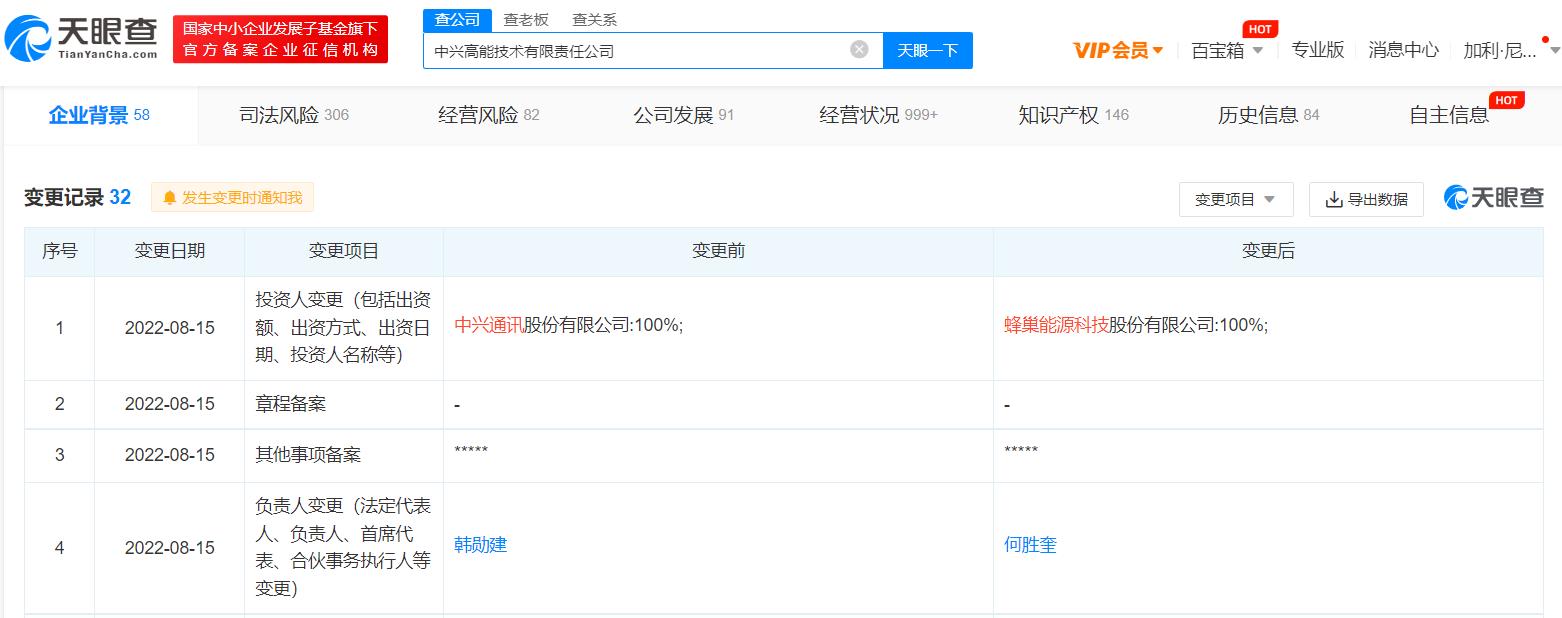The width and height of the screenshot is (1562, 618).
Task: Expand the 百宝箱 dropdown menu
Action: pos(1227,50)
